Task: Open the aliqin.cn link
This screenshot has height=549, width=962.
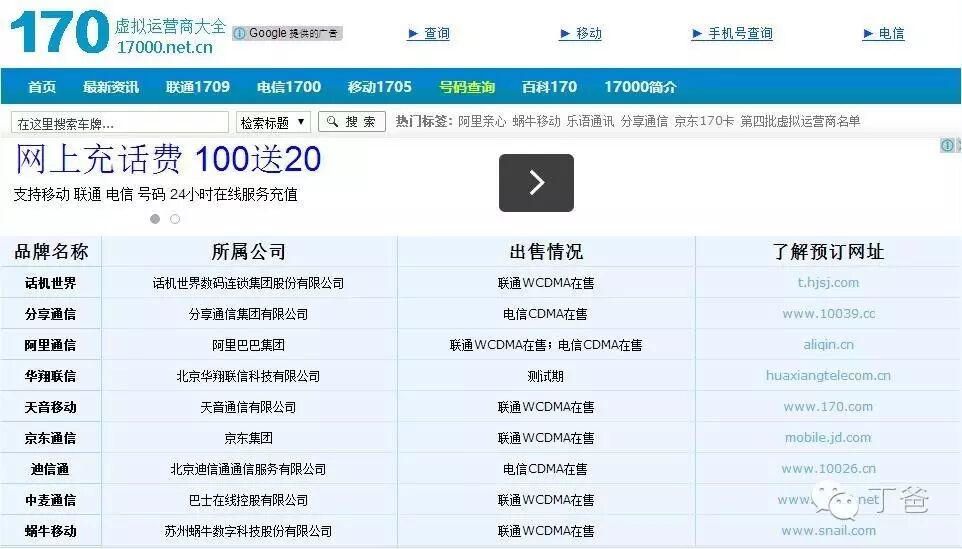Action: [828, 345]
